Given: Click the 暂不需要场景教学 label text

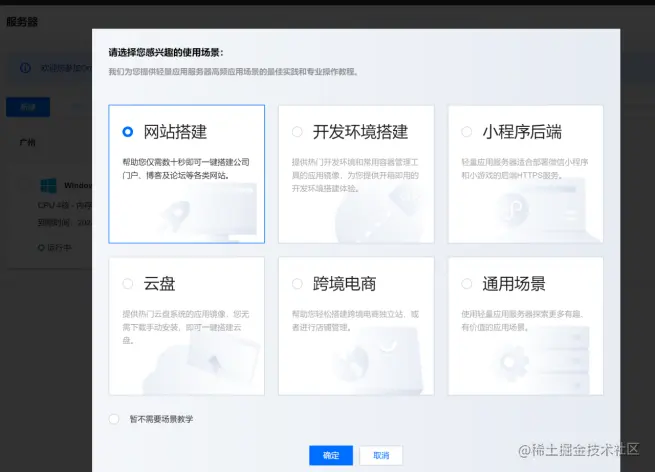Looking at the screenshot, I should coord(161,419).
